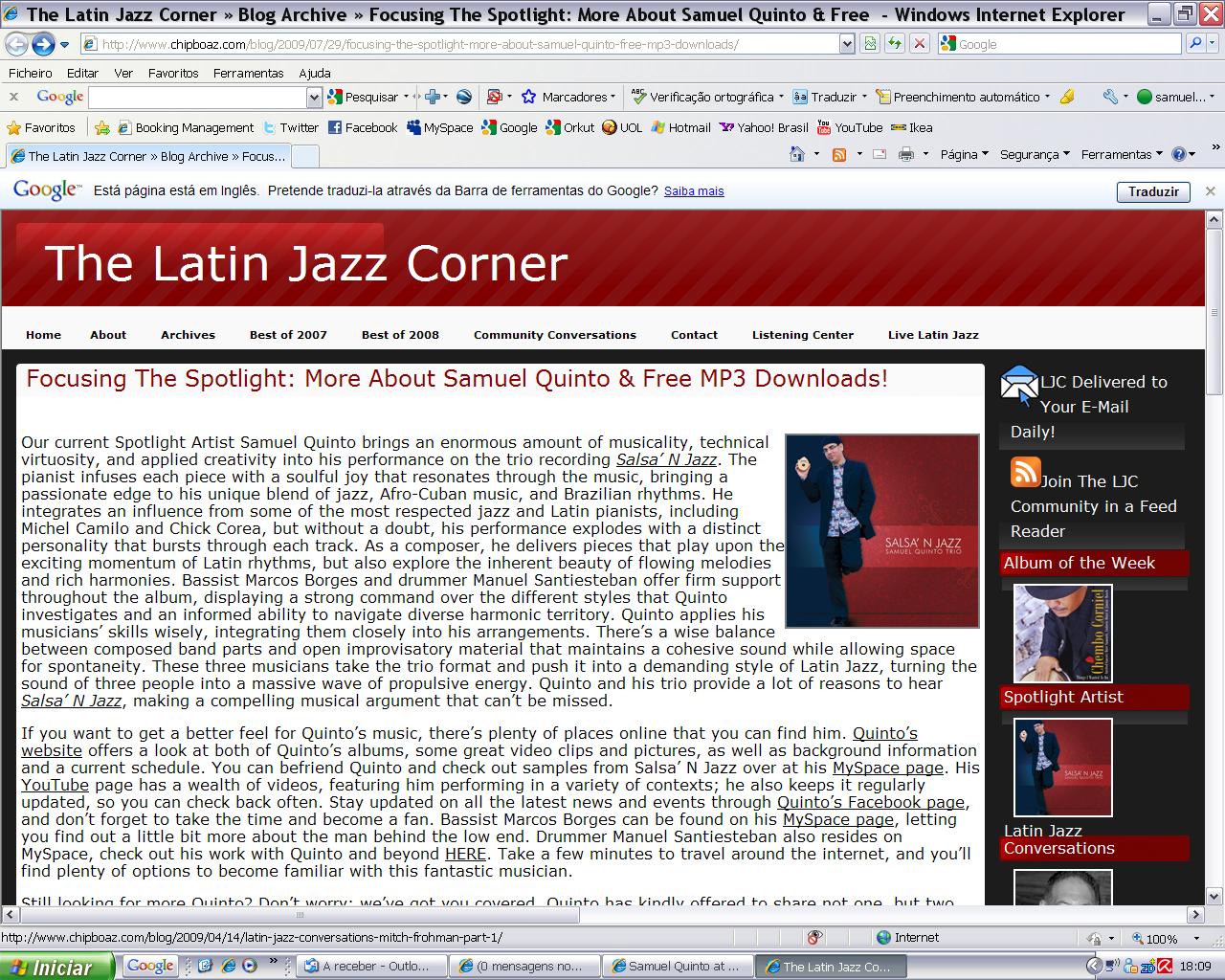Close the Google toolbar with its x

[x=13, y=97]
